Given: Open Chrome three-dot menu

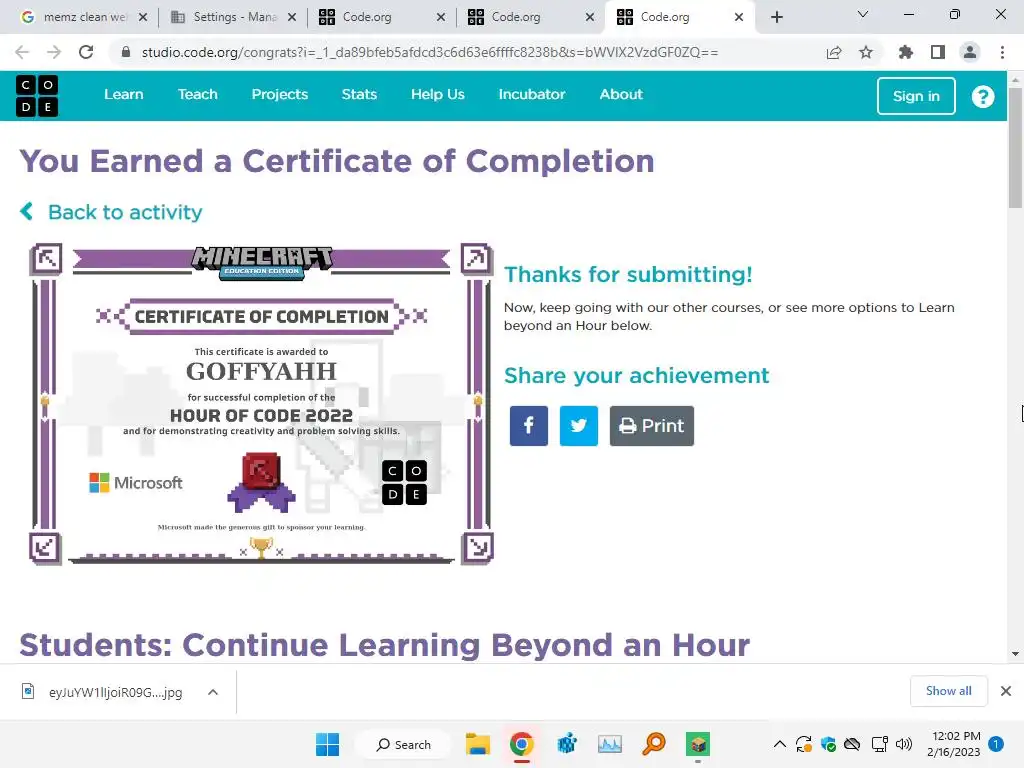Looking at the screenshot, I should point(1002,52).
